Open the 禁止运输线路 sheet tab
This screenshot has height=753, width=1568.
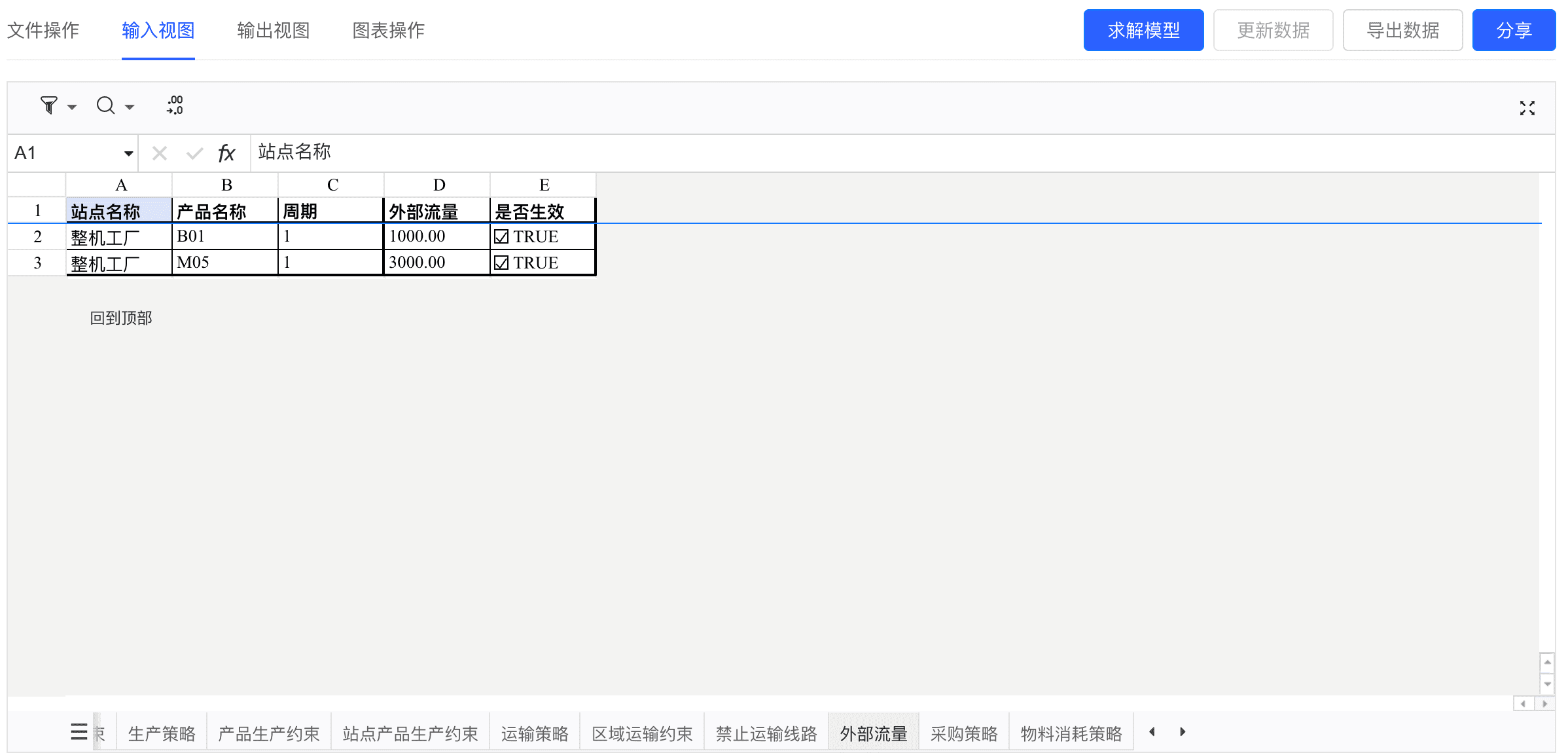766,733
